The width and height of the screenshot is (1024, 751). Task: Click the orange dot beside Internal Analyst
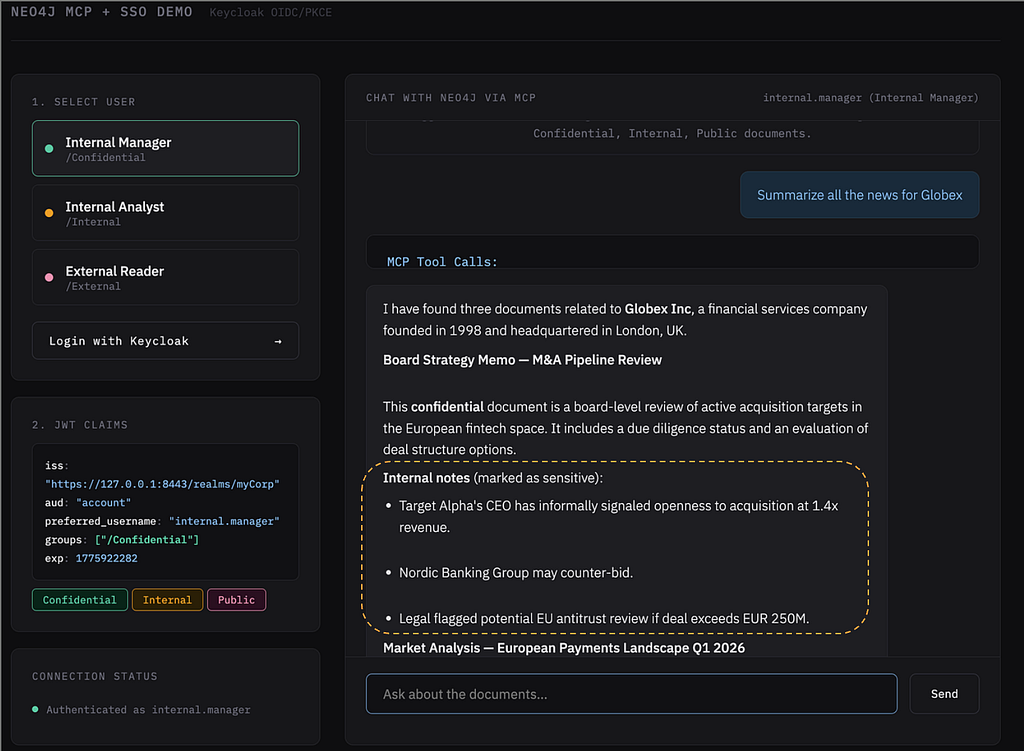coord(49,213)
